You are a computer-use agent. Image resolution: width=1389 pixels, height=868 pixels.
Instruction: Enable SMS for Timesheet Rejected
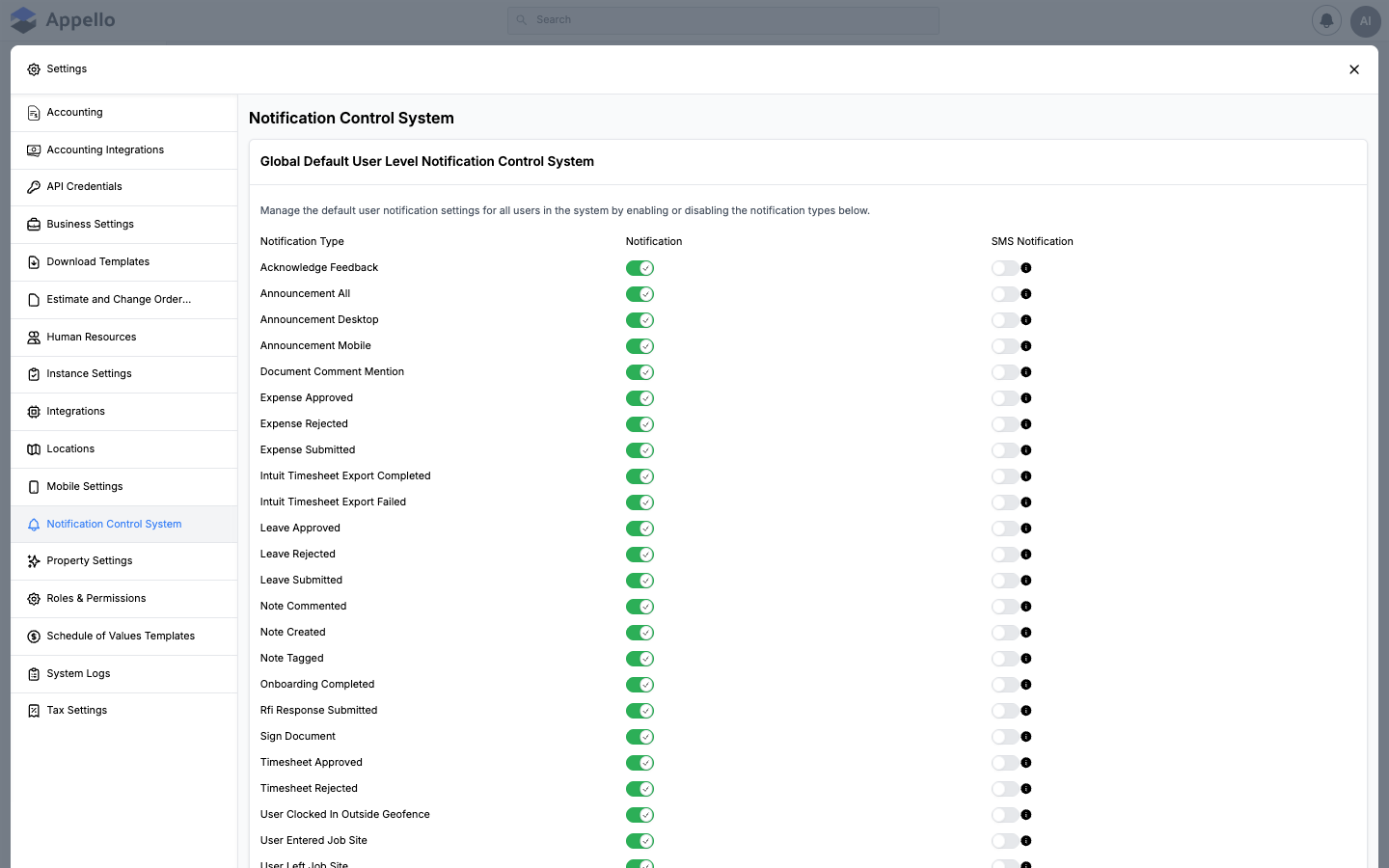1005,789
